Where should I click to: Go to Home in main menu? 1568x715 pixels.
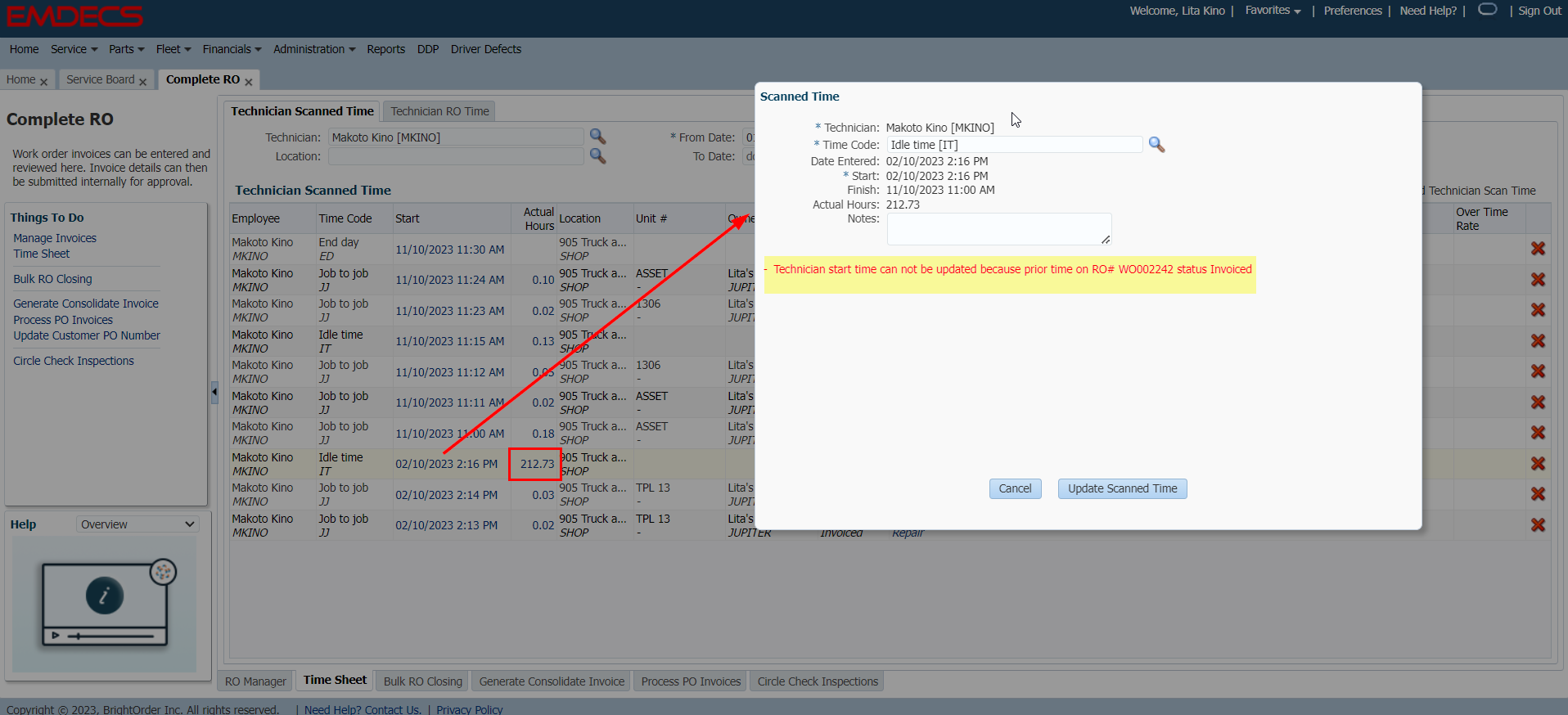[x=25, y=49]
